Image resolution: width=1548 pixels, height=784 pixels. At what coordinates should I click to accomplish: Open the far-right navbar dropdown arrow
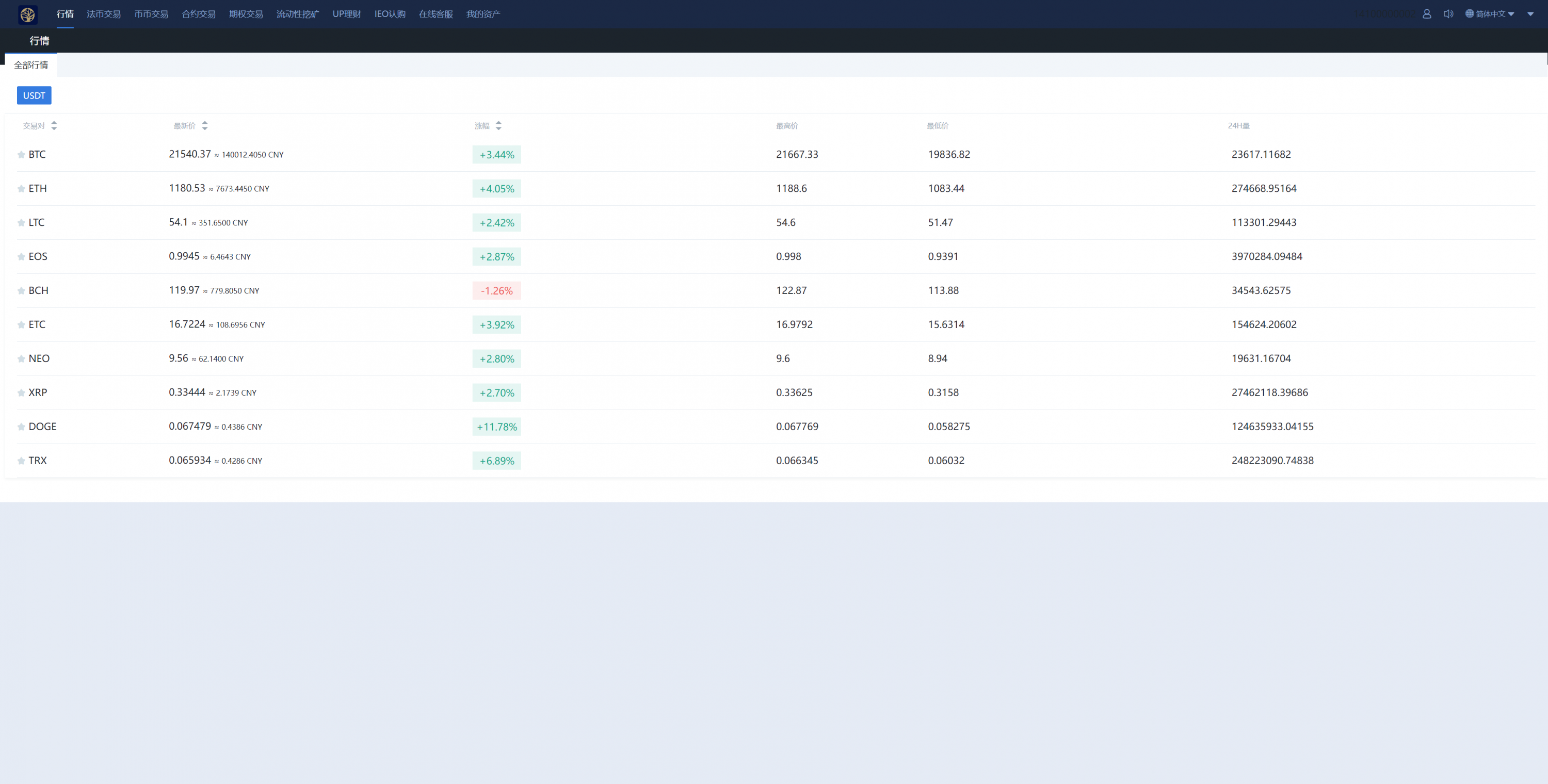point(1530,14)
